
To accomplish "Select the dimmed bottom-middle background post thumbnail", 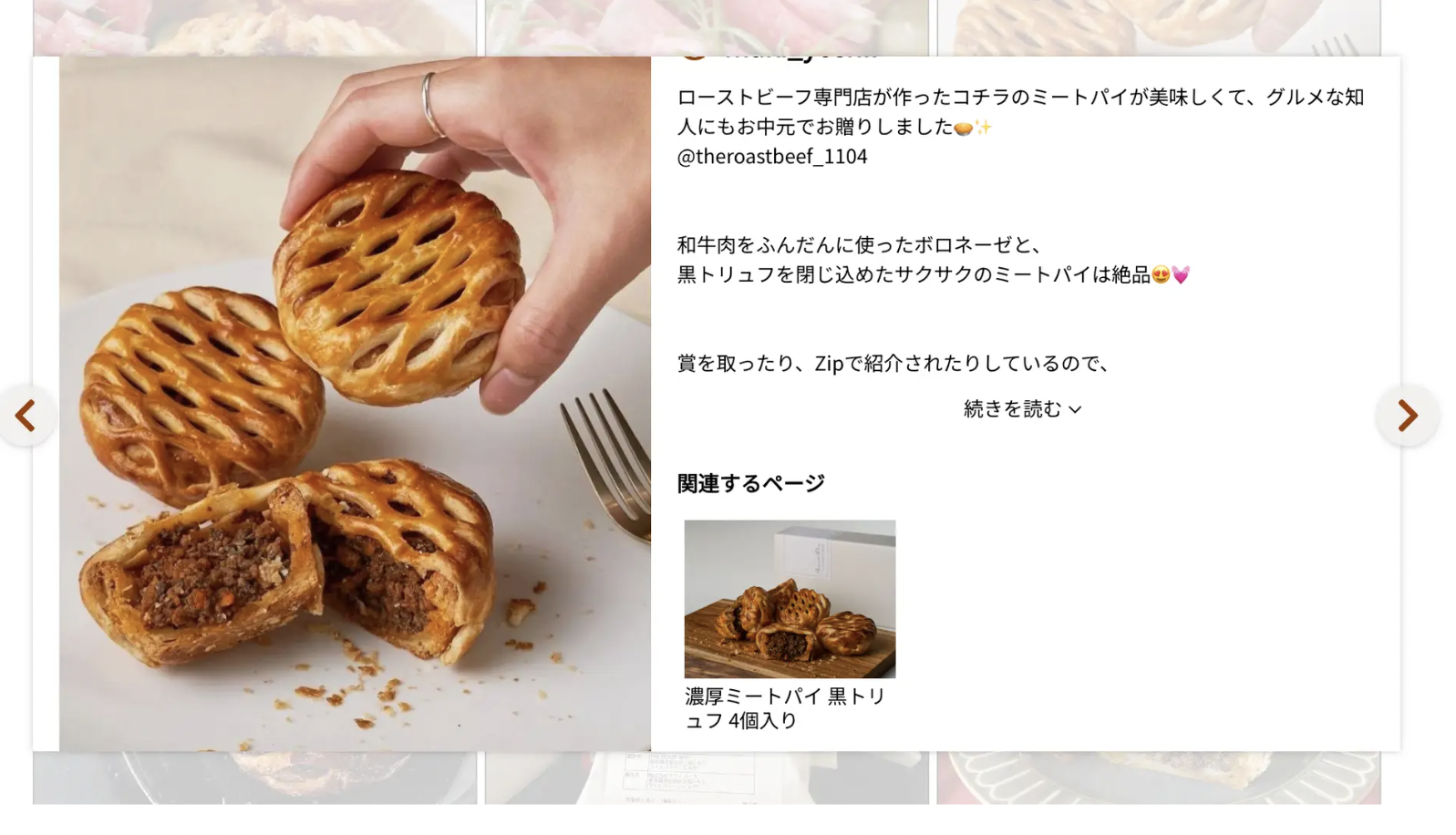I will [x=707, y=778].
